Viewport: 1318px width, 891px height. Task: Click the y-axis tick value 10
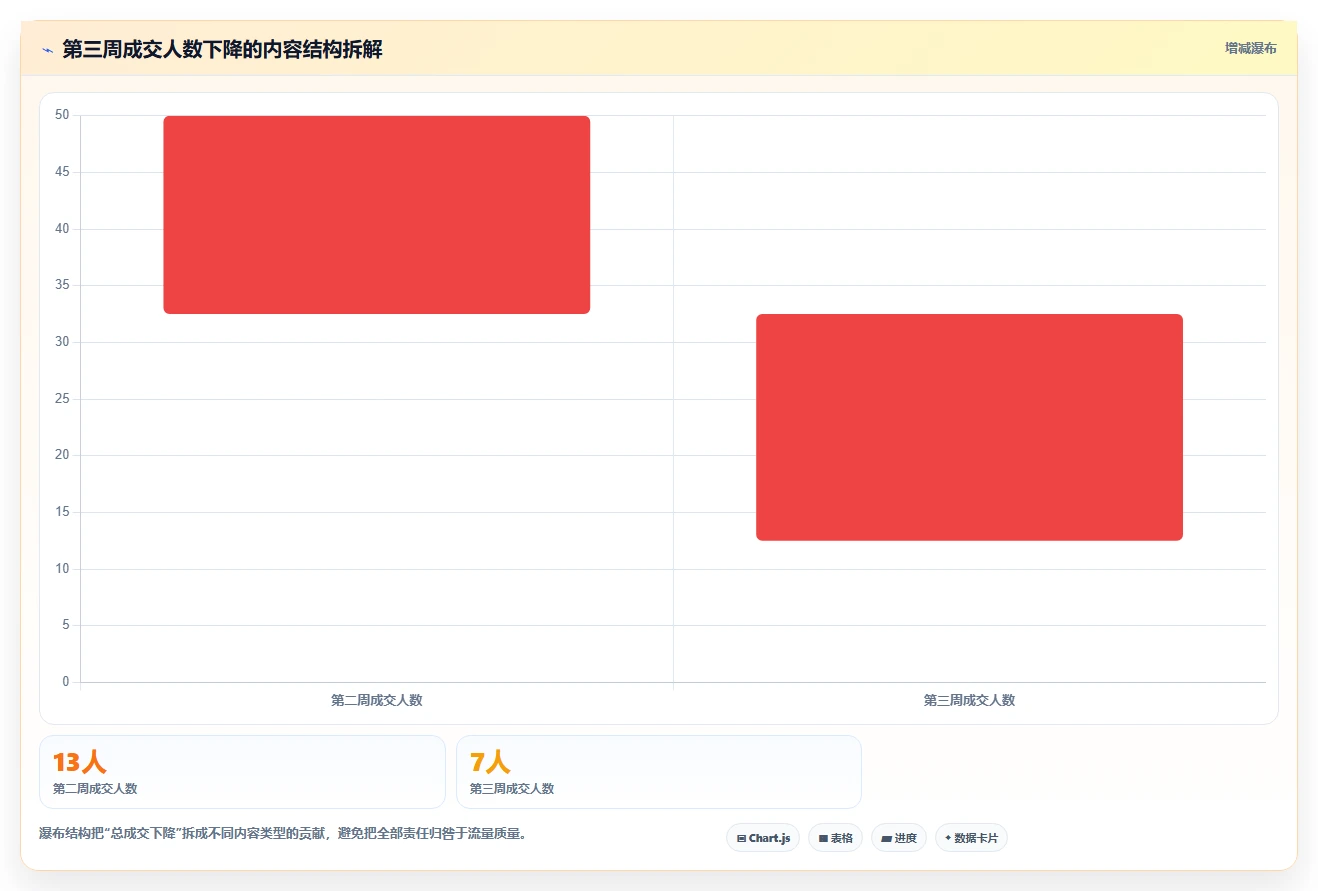[62, 569]
